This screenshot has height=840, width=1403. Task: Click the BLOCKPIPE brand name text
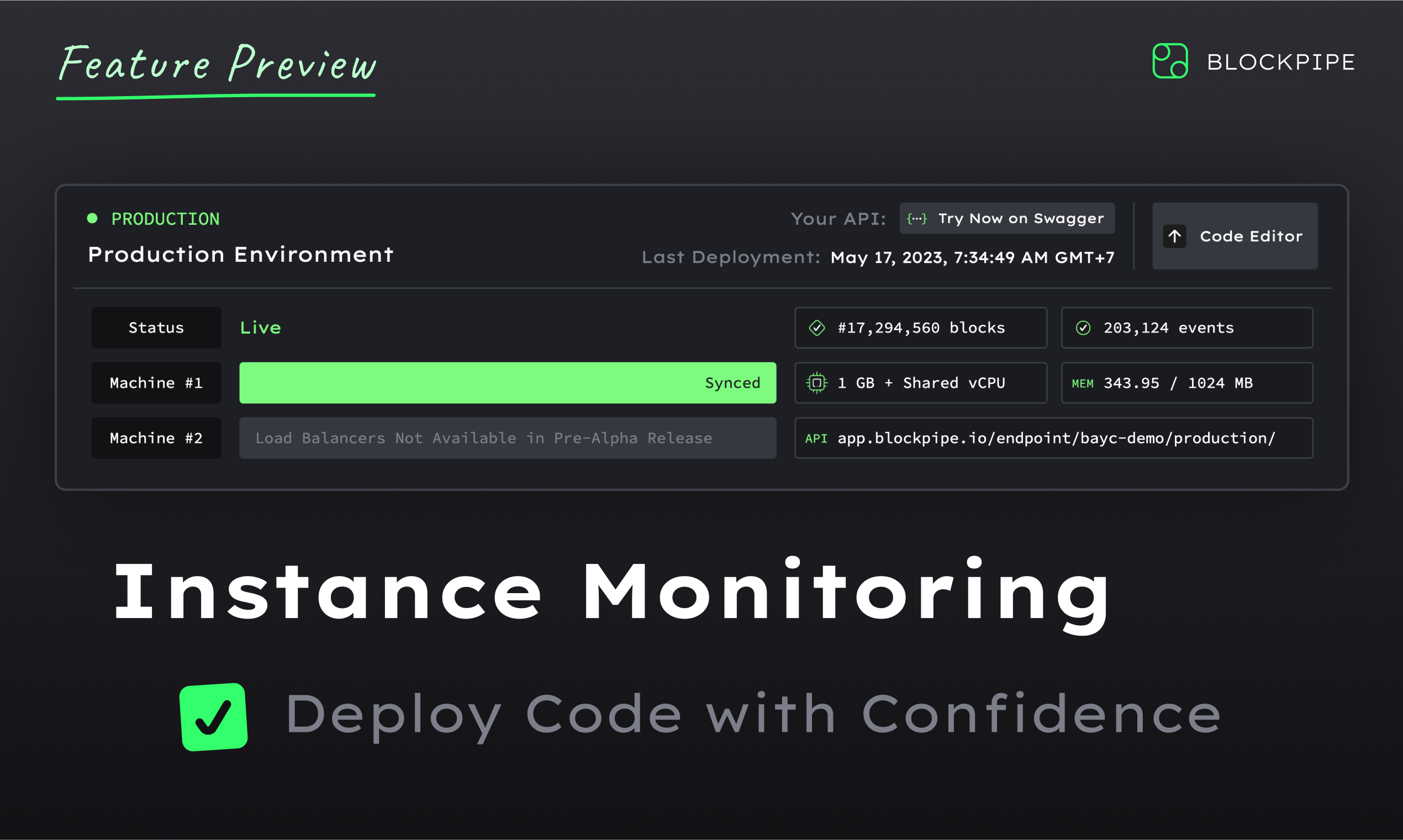click(1281, 62)
